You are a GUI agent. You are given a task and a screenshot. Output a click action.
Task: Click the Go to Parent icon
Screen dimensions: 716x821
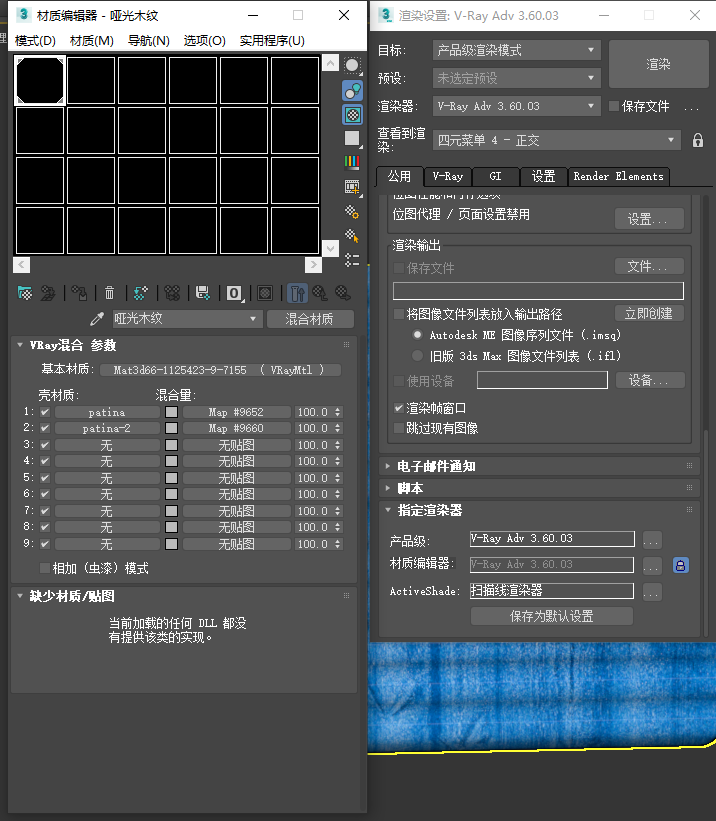pyautogui.click(x=320, y=293)
